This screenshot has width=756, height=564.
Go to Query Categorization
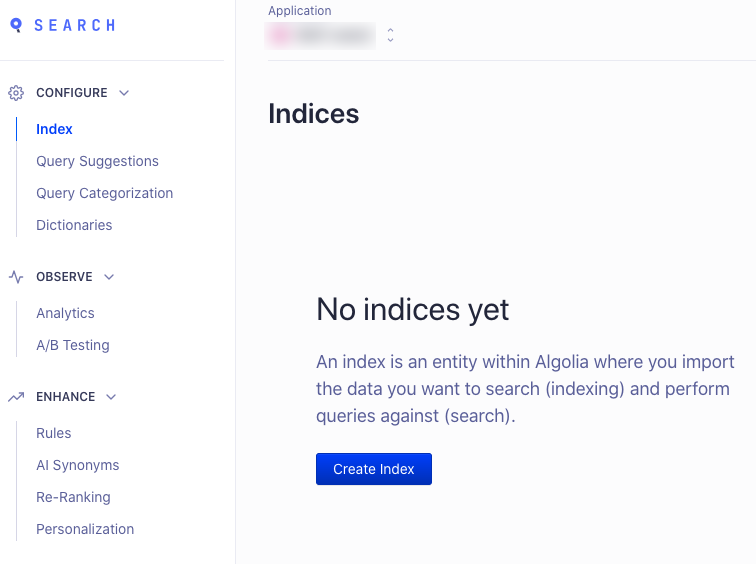coord(105,193)
